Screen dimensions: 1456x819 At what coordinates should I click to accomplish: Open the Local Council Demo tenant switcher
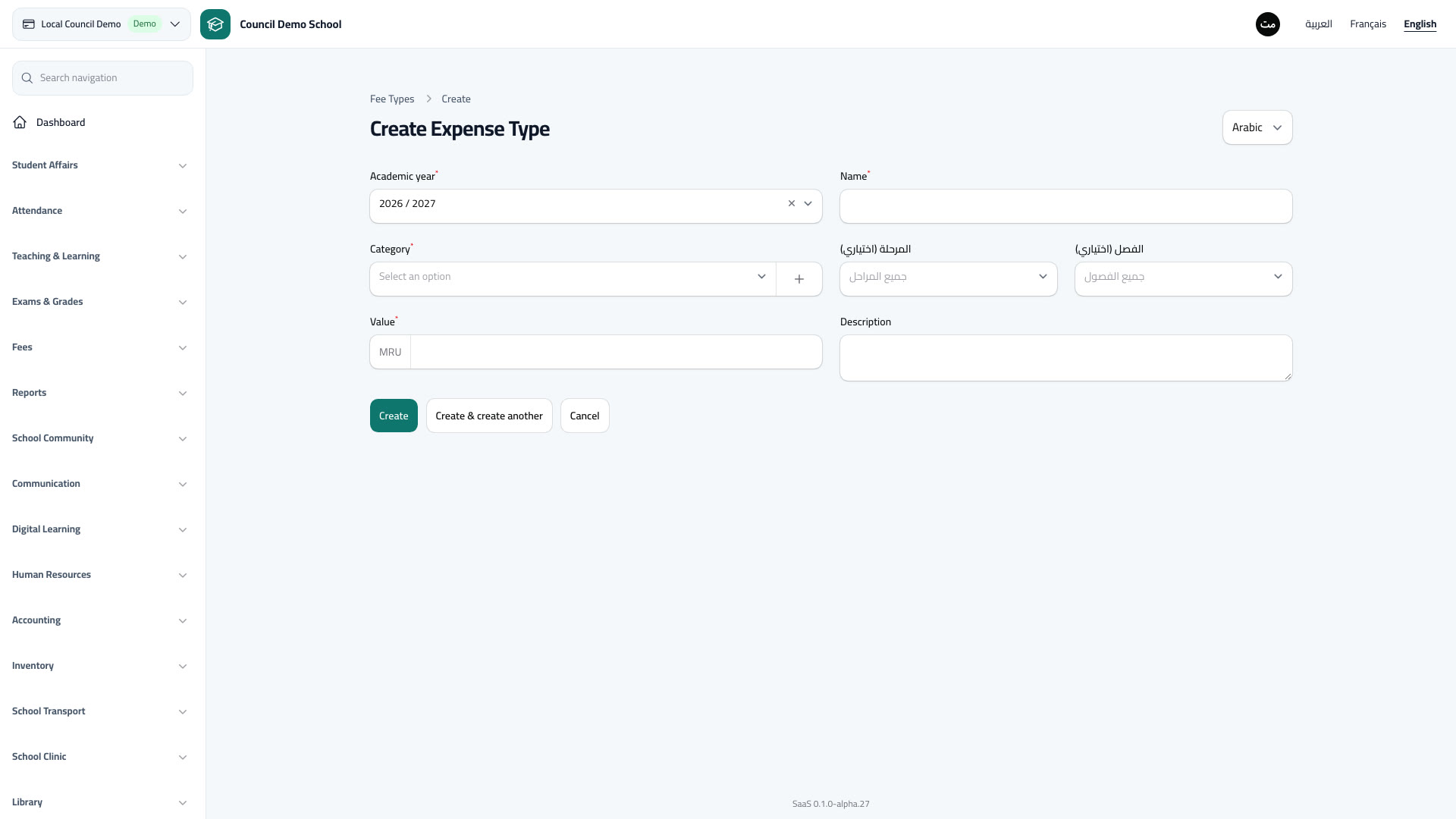(x=102, y=24)
